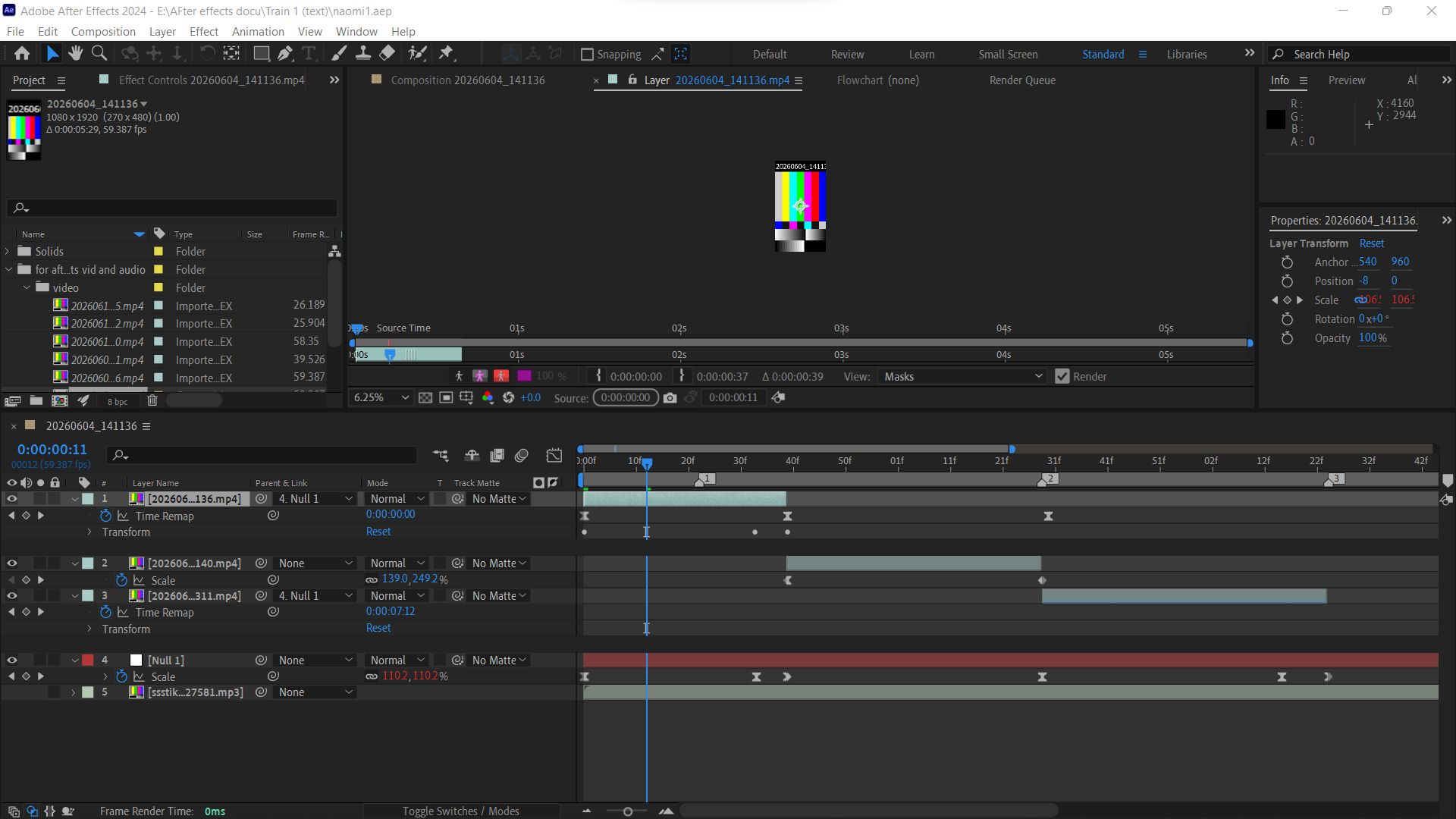Open the Graph Editor icon in timeline

554,455
